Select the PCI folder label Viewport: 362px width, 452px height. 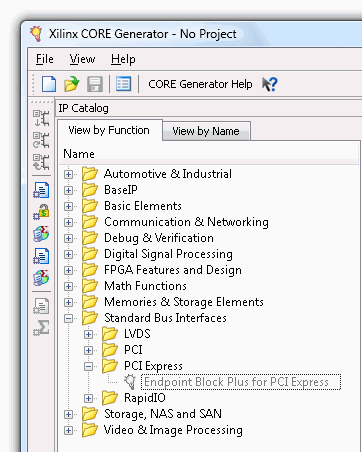133,350
